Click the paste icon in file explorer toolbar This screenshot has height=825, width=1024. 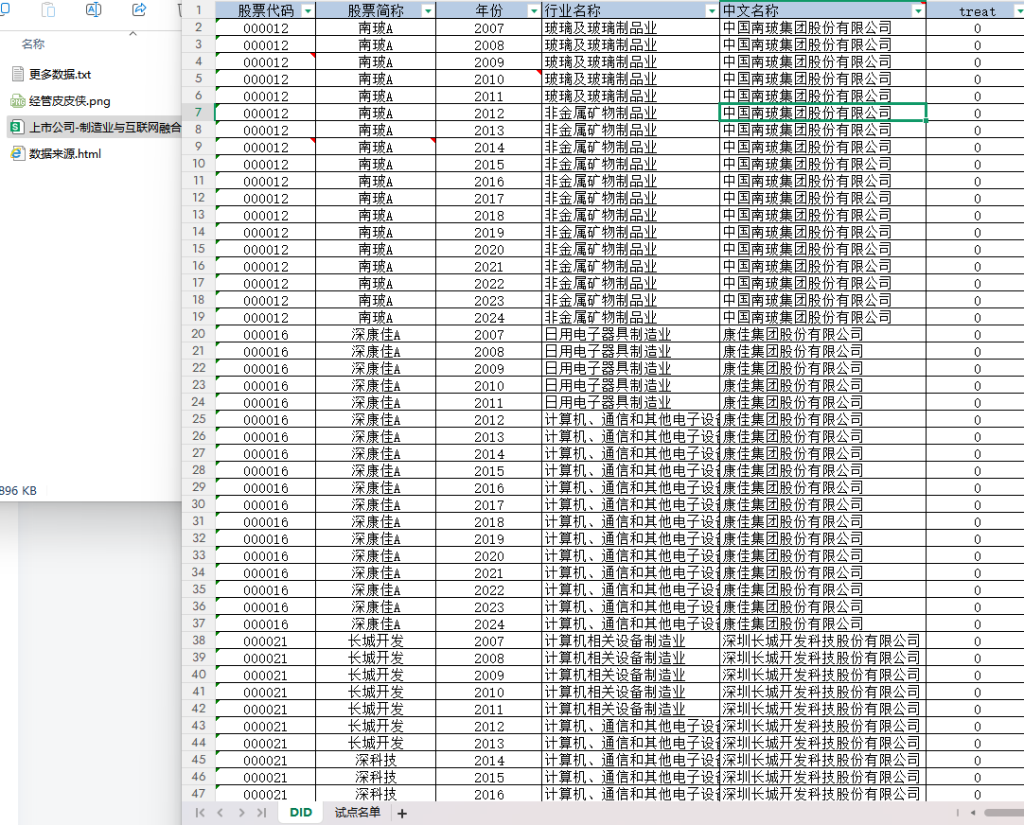click(48, 10)
